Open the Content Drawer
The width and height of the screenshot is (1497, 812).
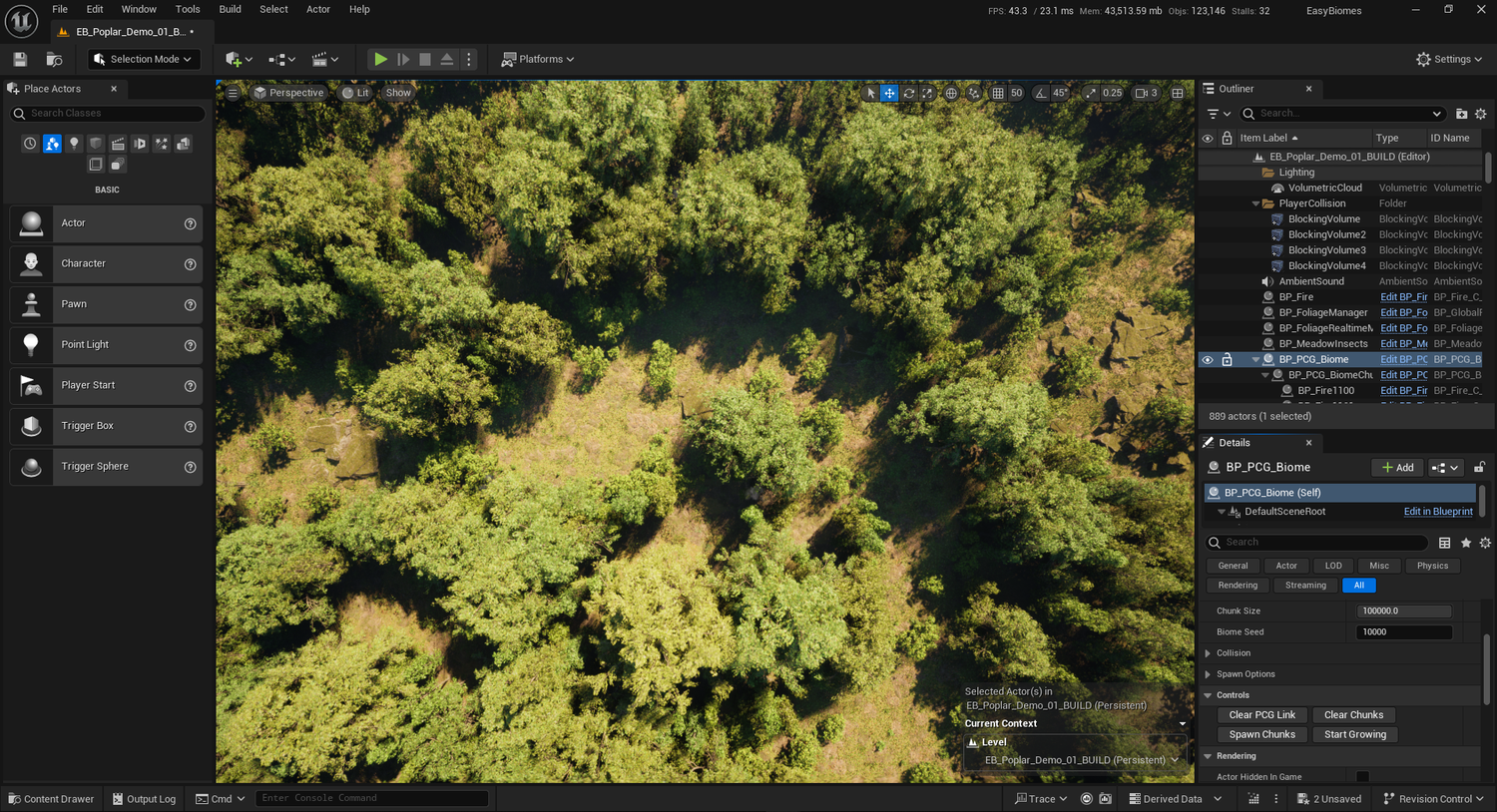tap(51, 798)
